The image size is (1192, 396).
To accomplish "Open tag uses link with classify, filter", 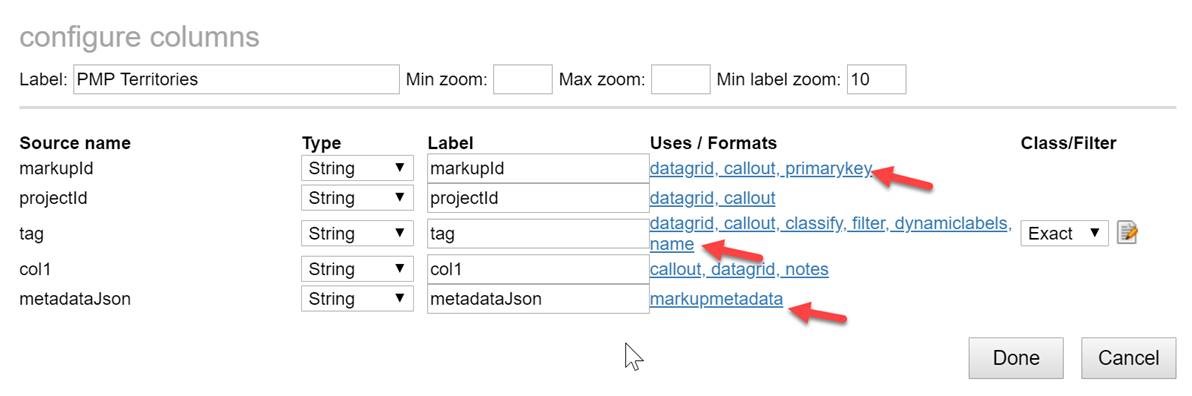I will coord(831,234).
